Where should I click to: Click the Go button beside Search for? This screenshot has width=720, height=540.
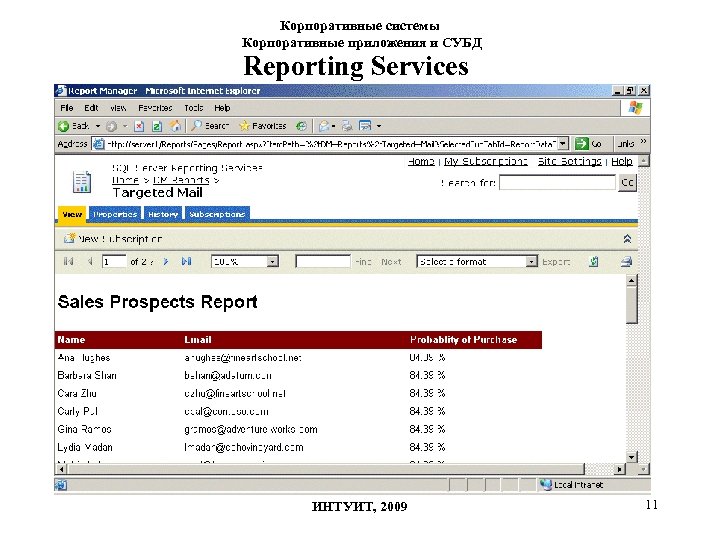click(627, 182)
